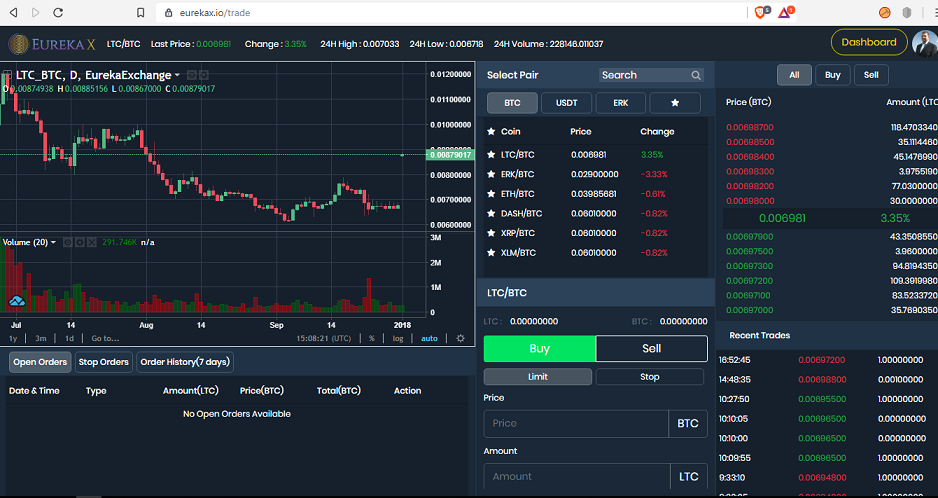Set chart range to 1d
The height and width of the screenshot is (498, 938).
[69, 338]
